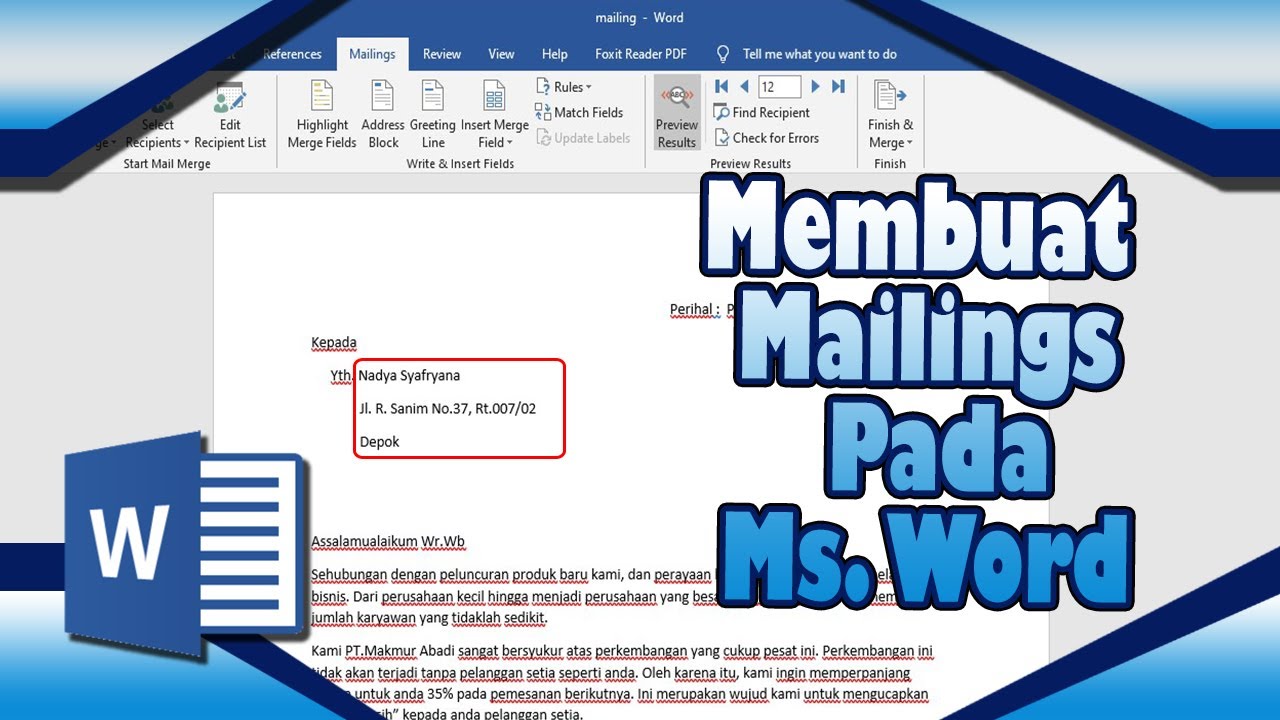Click the address line 'Jl. R. Sanim No.37, Rt.007/02'
The image size is (1280, 720).
point(448,409)
